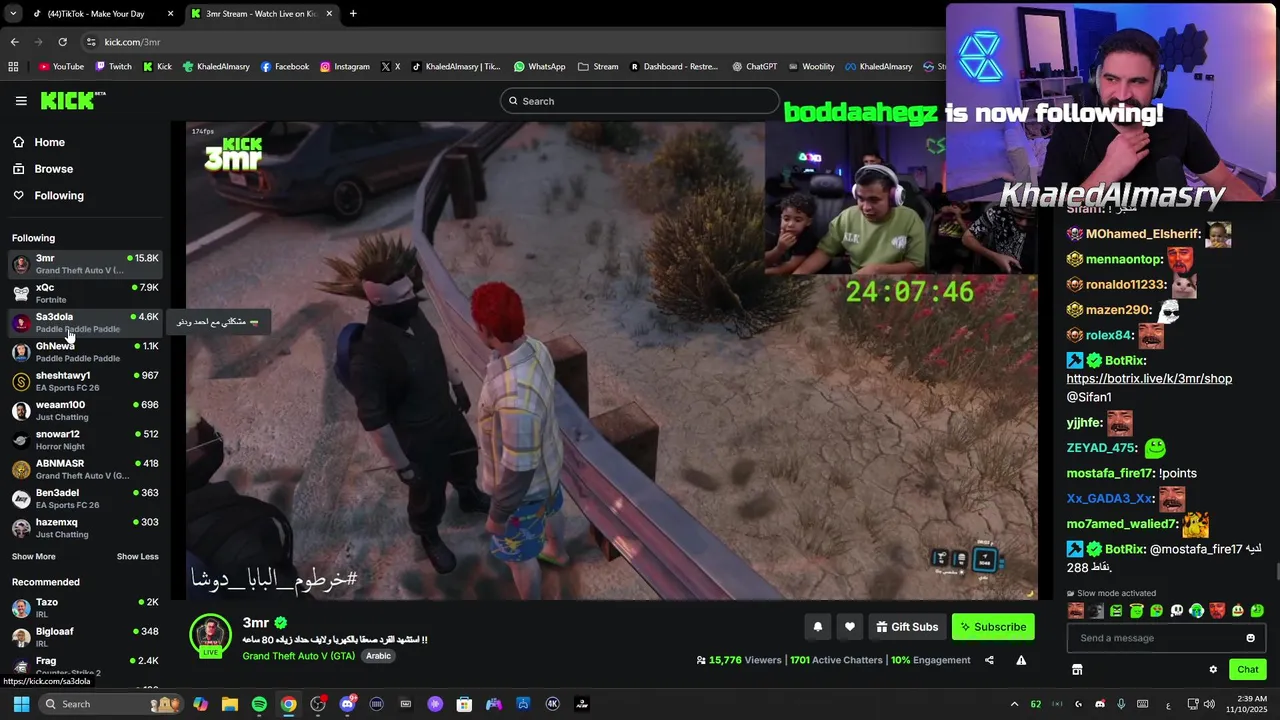1280x720 pixels.
Task: Open the Kick hamburger menu
Action: (x=21, y=101)
